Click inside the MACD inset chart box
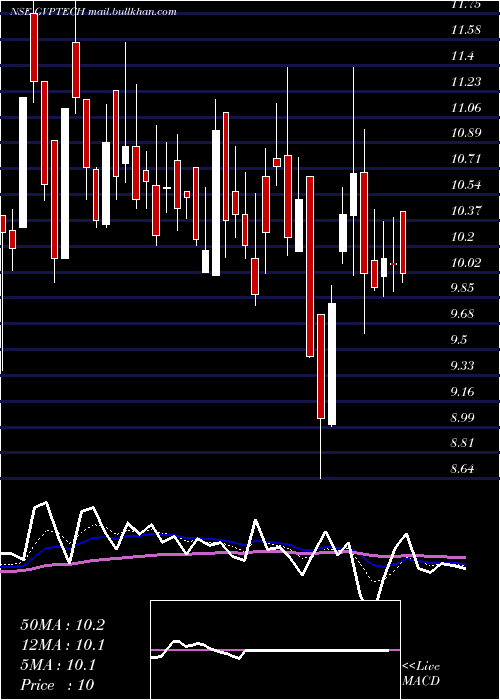This screenshot has height=700, width=500. pos(275,650)
